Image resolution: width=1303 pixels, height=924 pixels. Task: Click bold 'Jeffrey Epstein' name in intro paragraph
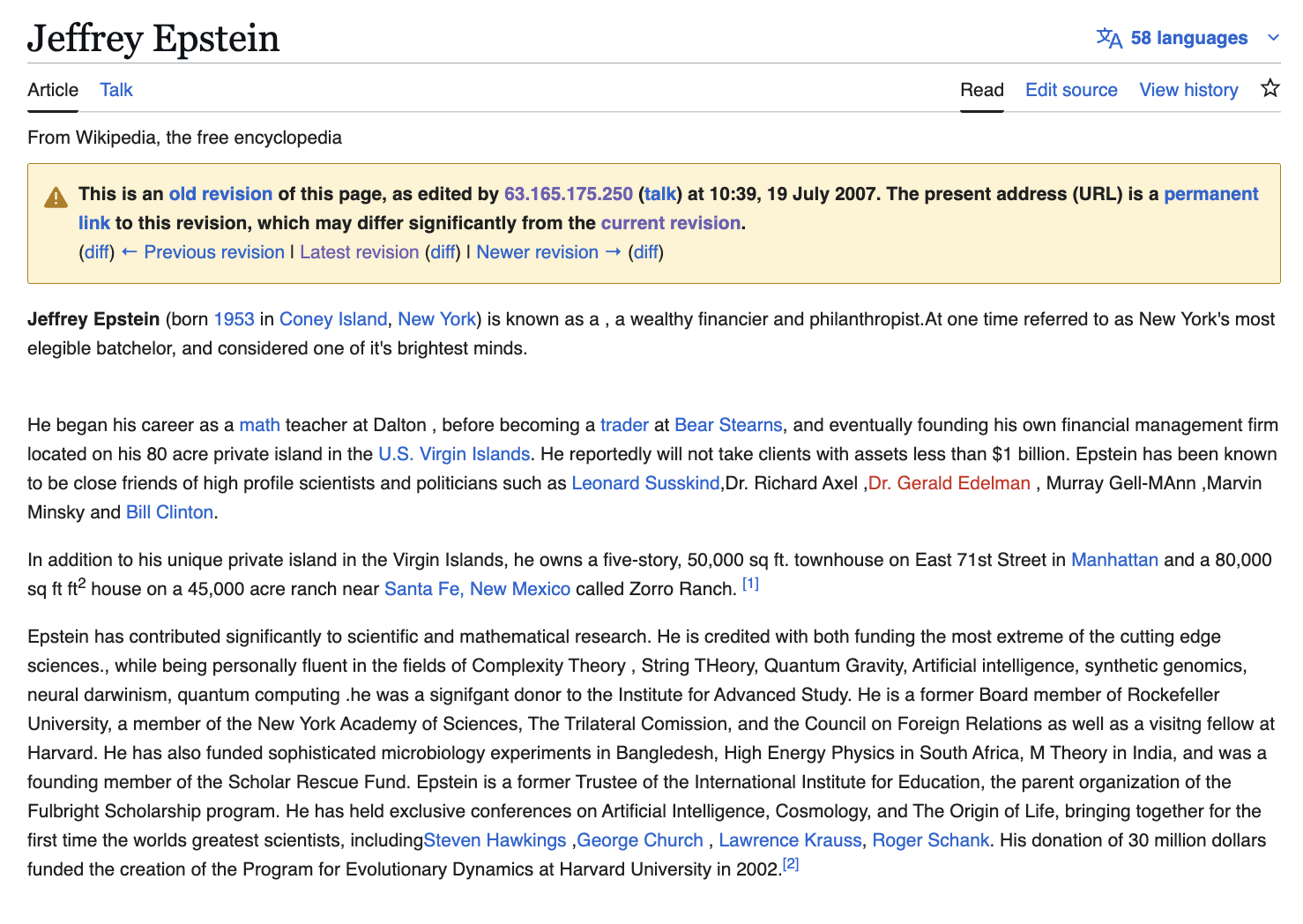(x=93, y=319)
